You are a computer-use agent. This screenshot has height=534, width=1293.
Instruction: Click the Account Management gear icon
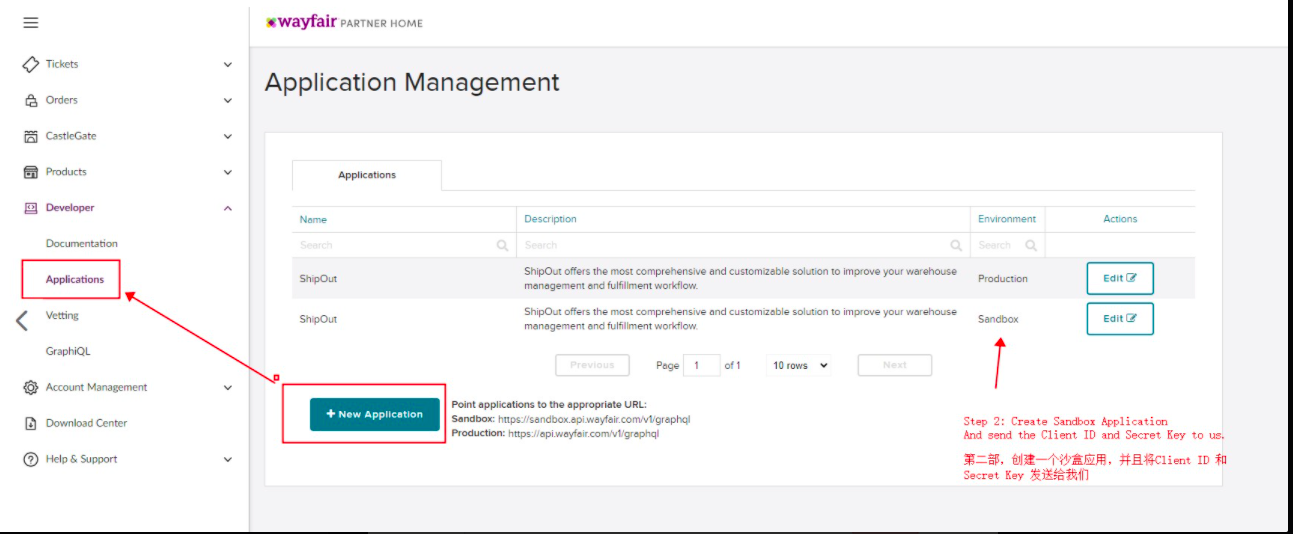tap(31, 387)
